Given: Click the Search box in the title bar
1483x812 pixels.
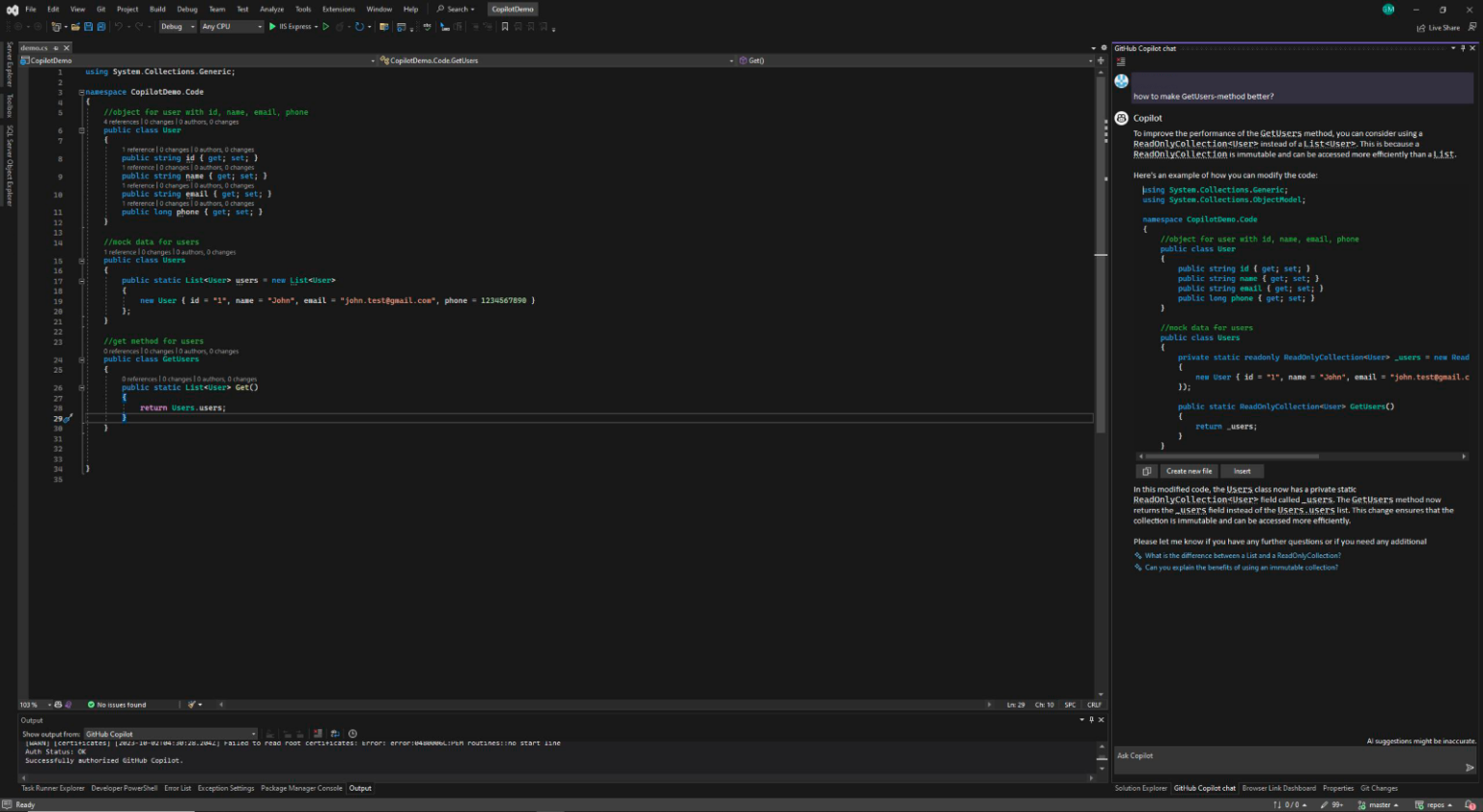Looking at the screenshot, I should (x=456, y=10).
